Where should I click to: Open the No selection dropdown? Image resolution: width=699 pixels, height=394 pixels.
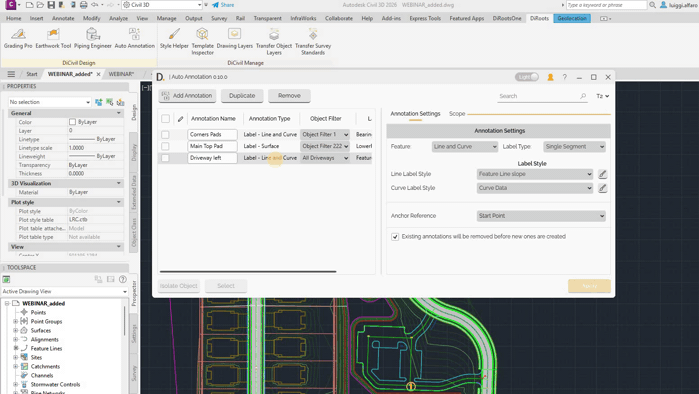(x=49, y=102)
